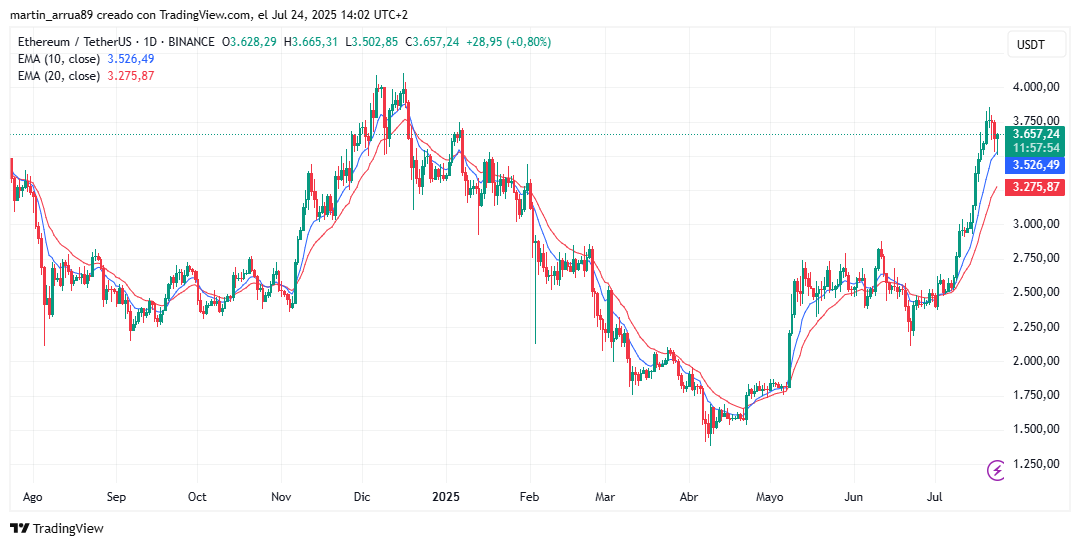Click the 2025 year marker on time axis
The image size is (1080, 546).
click(x=446, y=496)
